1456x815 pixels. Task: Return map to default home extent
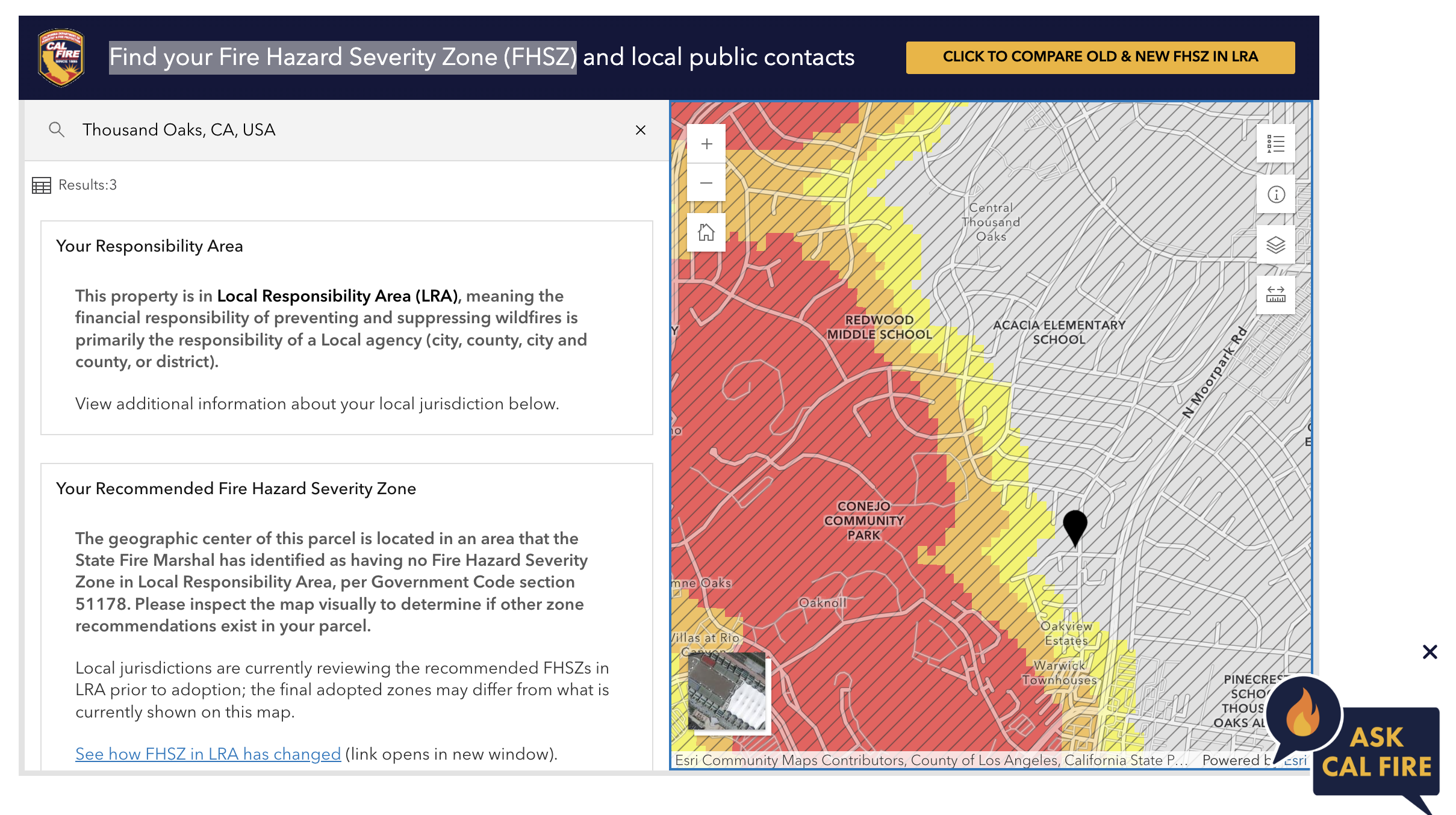tap(706, 232)
